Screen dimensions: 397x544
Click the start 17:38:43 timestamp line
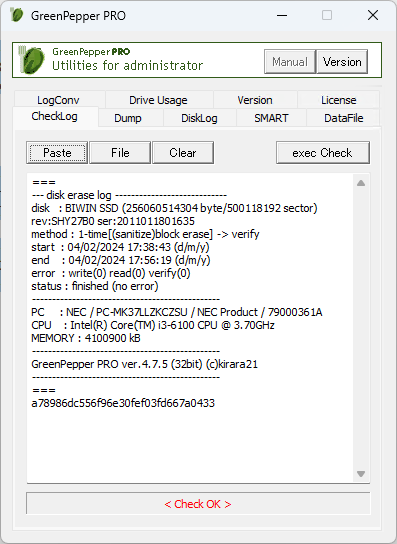pos(120,247)
